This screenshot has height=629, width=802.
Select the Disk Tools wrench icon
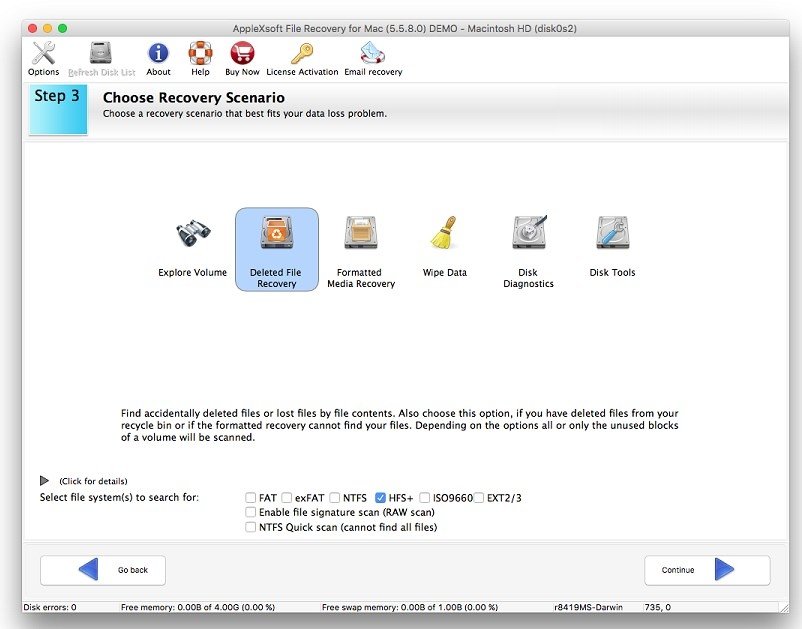(612, 233)
